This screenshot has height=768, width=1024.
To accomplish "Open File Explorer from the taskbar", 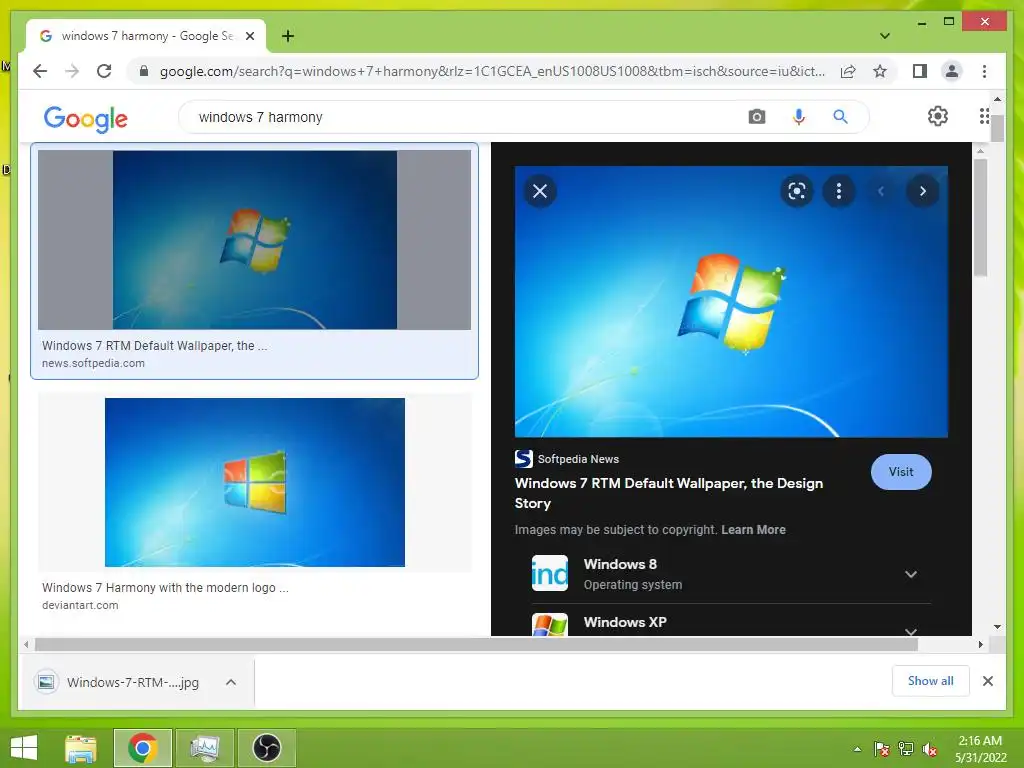I will [81, 748].
